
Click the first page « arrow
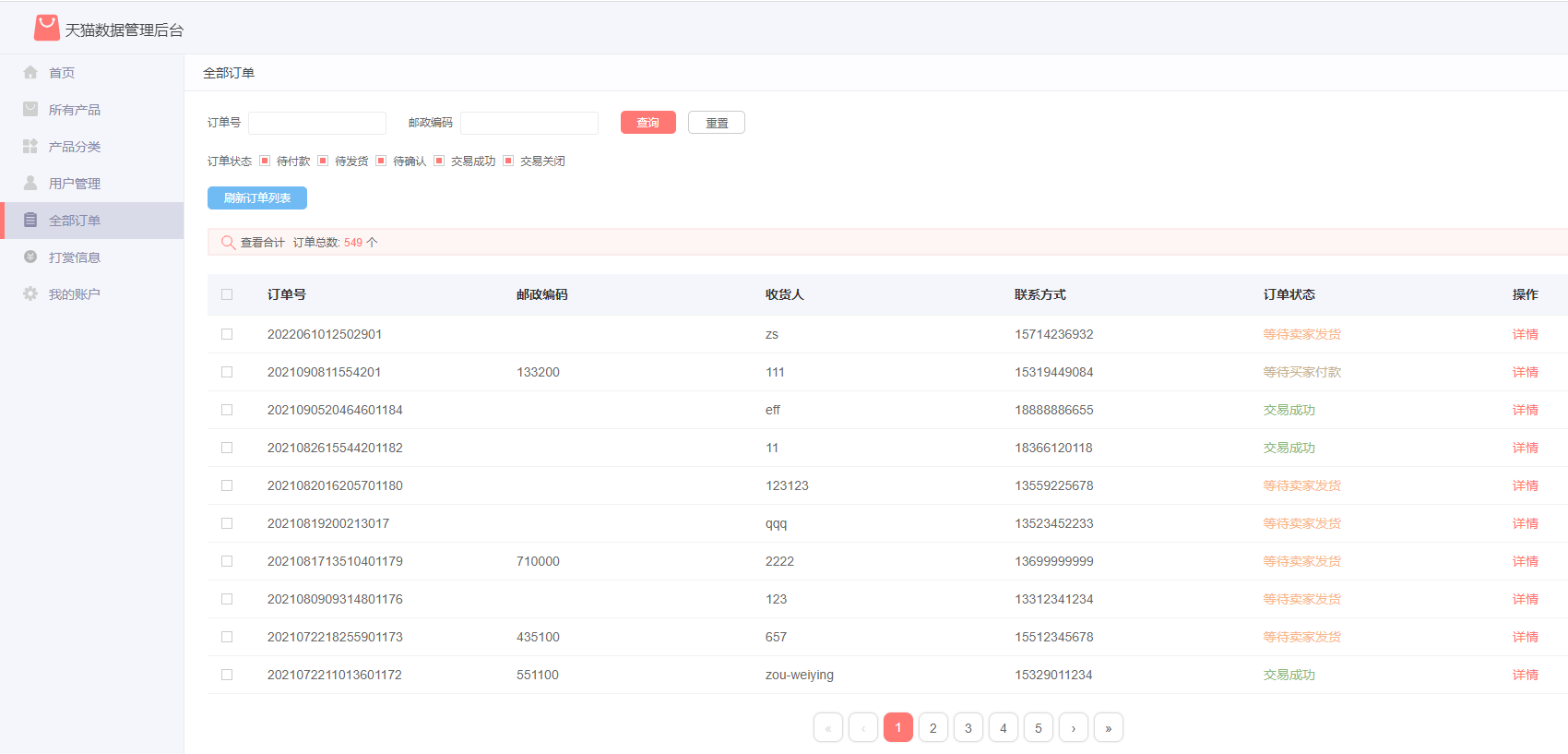828,727
